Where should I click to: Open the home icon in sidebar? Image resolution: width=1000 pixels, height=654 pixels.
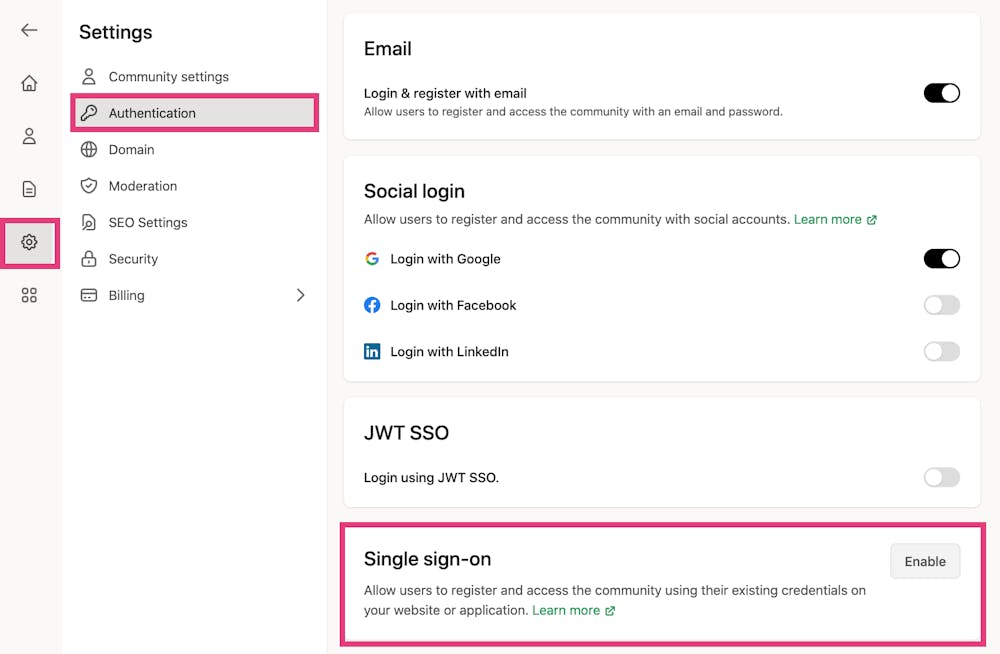(29, 83)
